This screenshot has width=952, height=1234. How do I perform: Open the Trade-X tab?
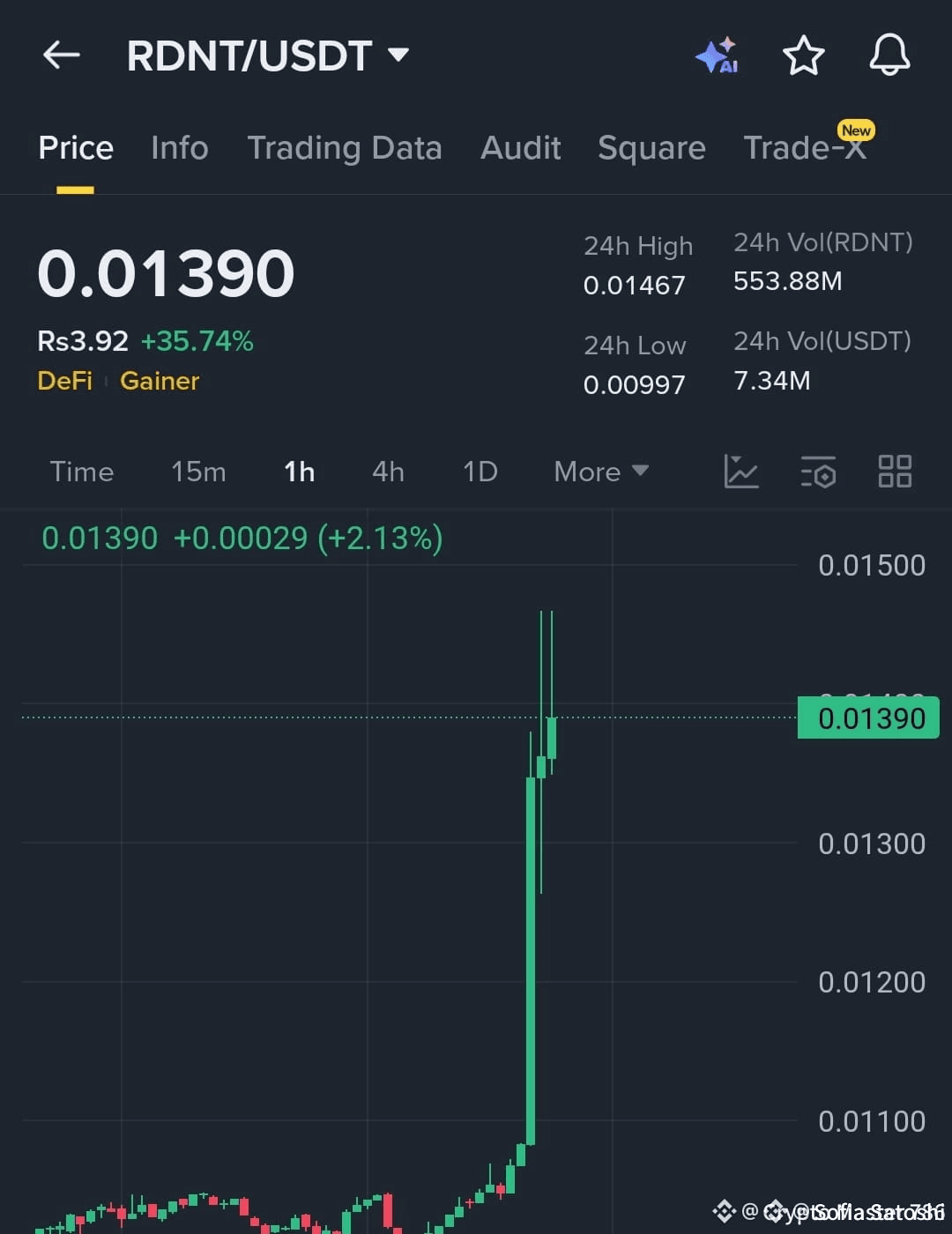(x=806, y=146)
